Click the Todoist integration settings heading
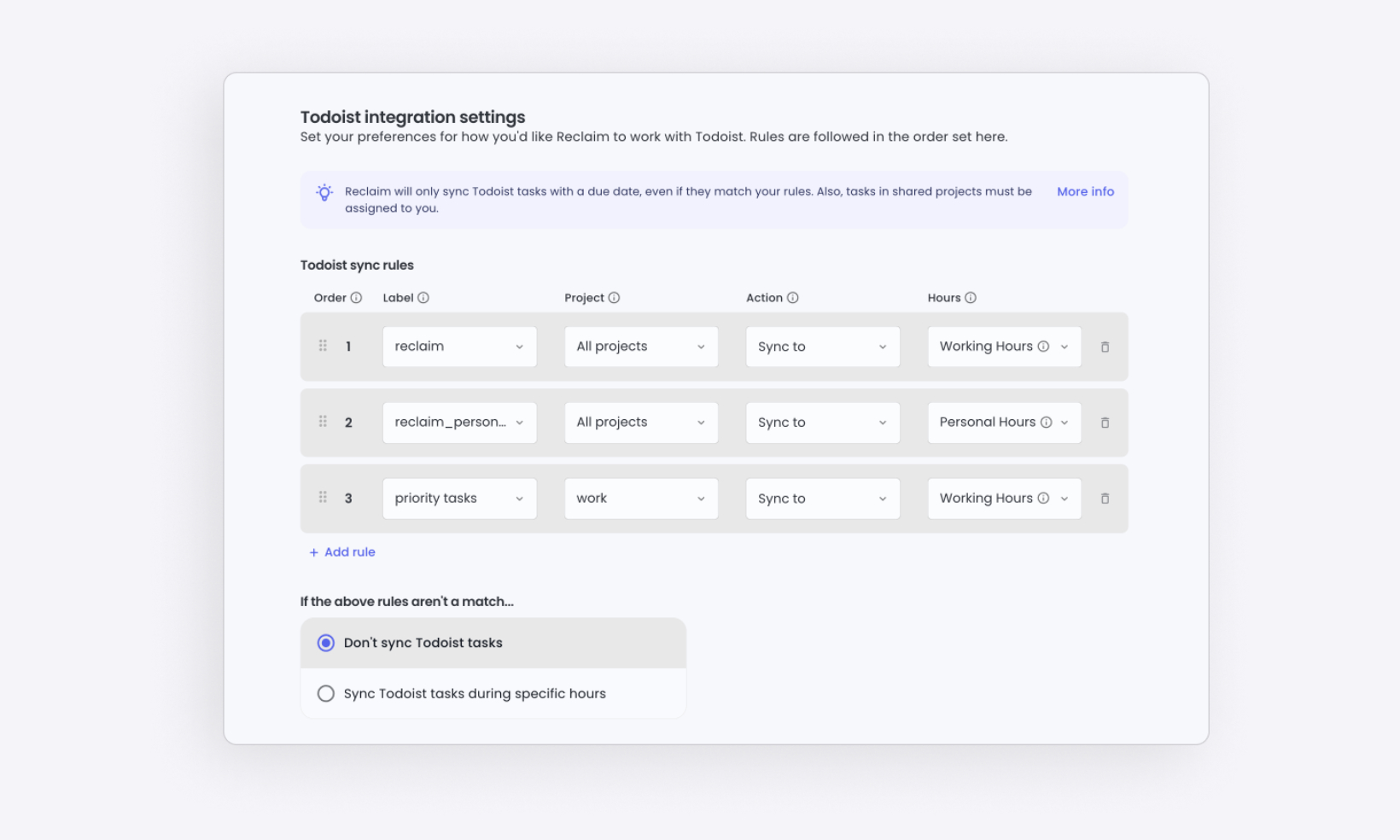The image size is (1400, 840). coord(412,117)
